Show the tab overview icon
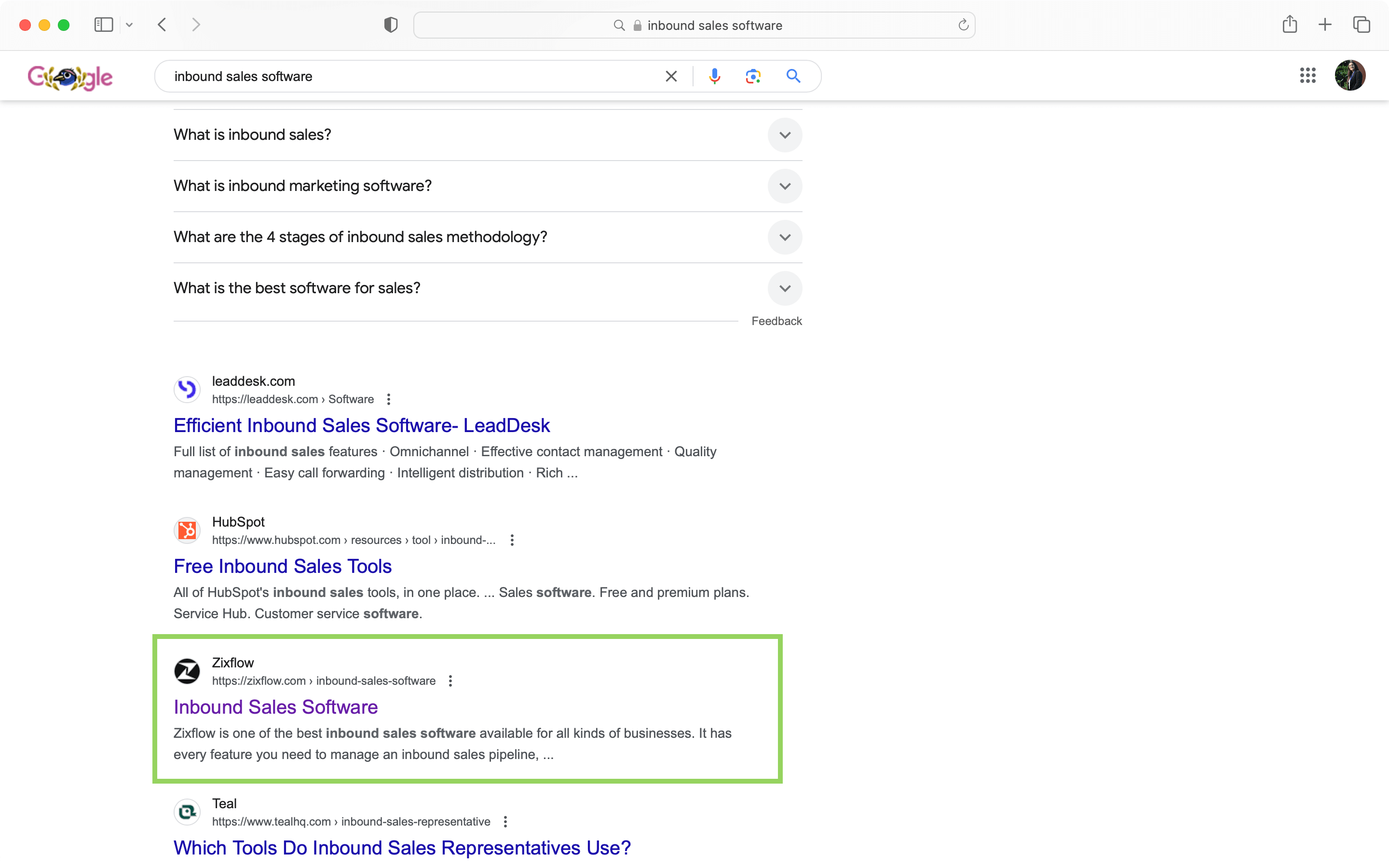1389x868 pixels. coord(1362,25)
